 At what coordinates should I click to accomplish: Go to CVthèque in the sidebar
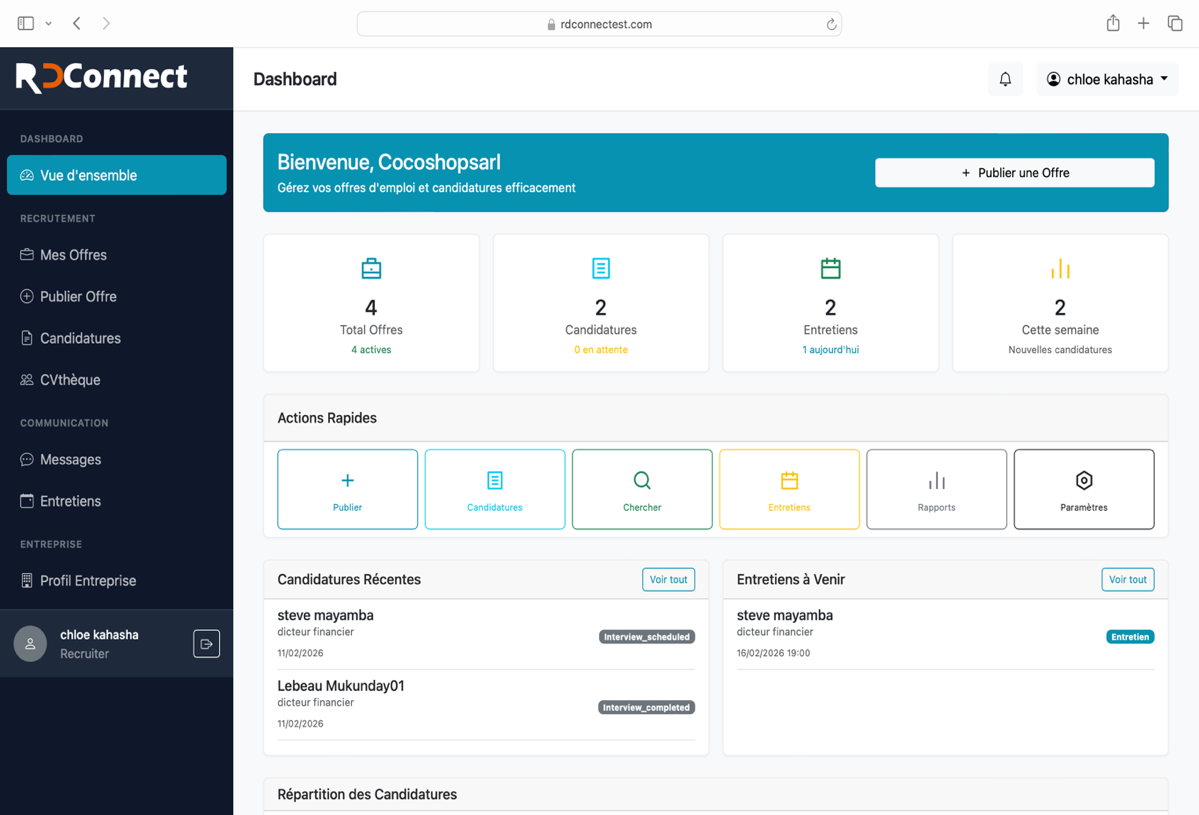70,380
